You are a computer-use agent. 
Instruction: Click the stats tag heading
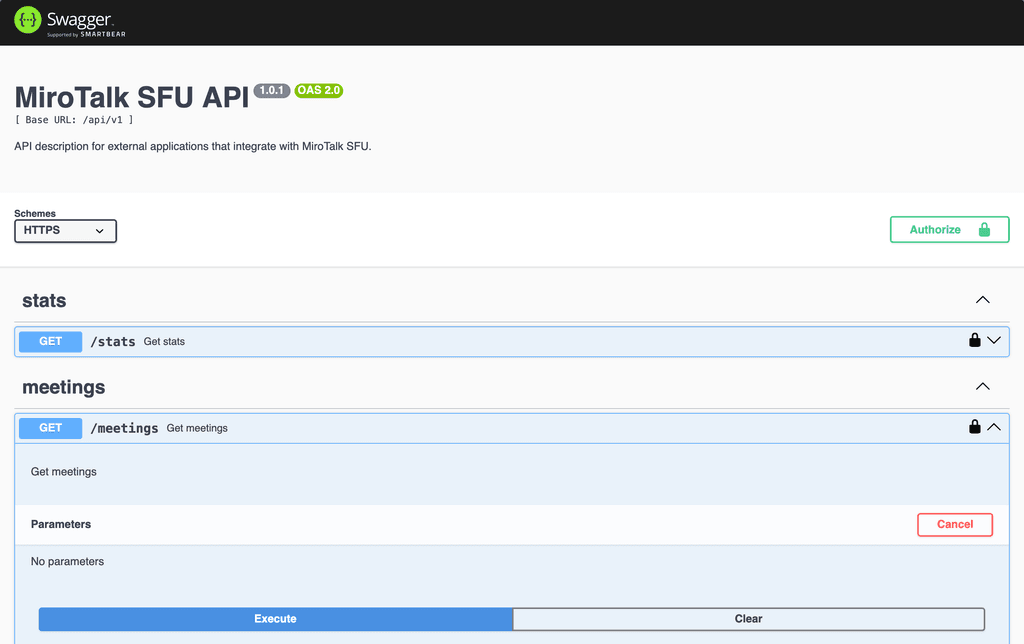(44, 301)
